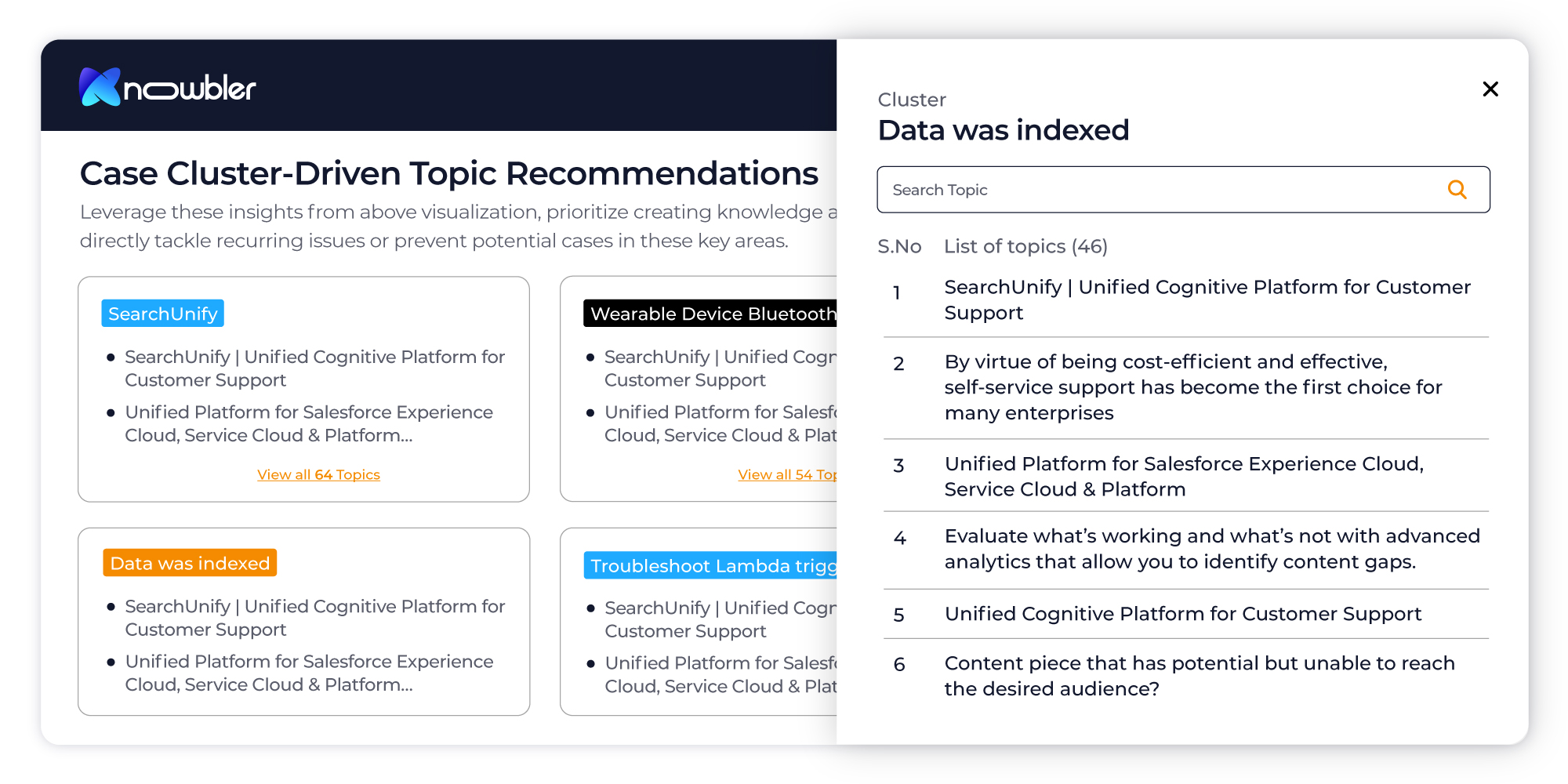Open topic 6 about content piece potential
Viewport: 1568px width, 784px height.
coord(1199,676)
